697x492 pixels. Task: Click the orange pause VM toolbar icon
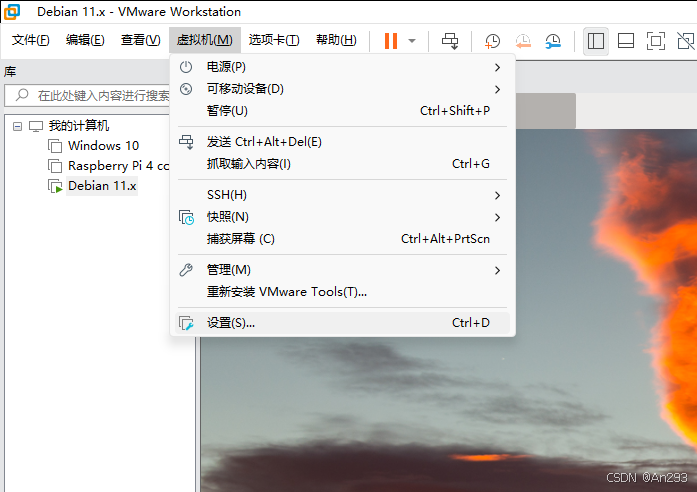391,41
